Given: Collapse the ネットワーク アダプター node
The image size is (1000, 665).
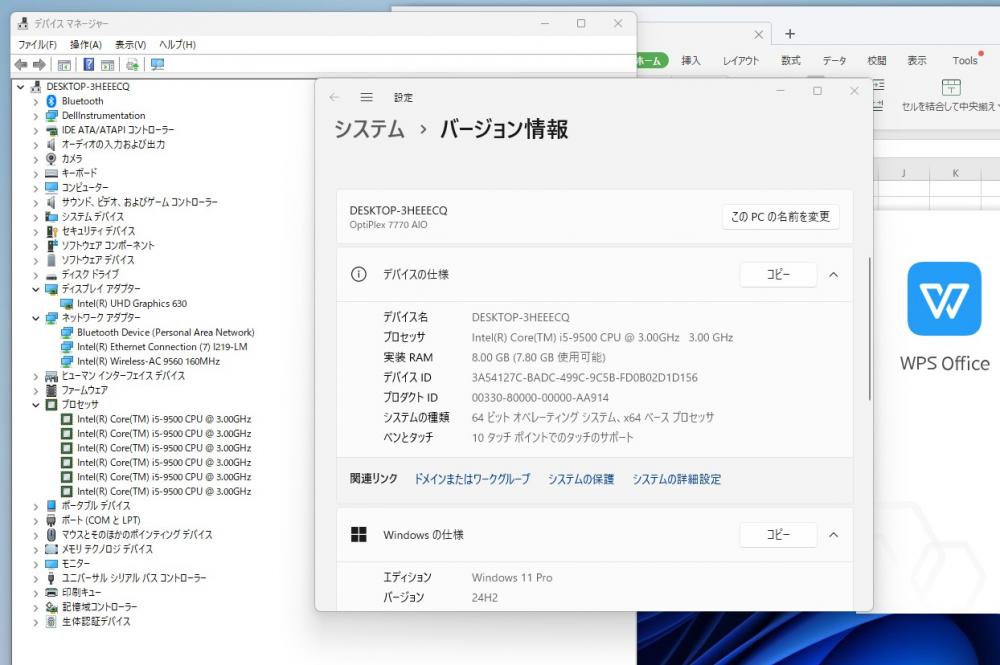Looking at the screenshot, I should 36,318.
